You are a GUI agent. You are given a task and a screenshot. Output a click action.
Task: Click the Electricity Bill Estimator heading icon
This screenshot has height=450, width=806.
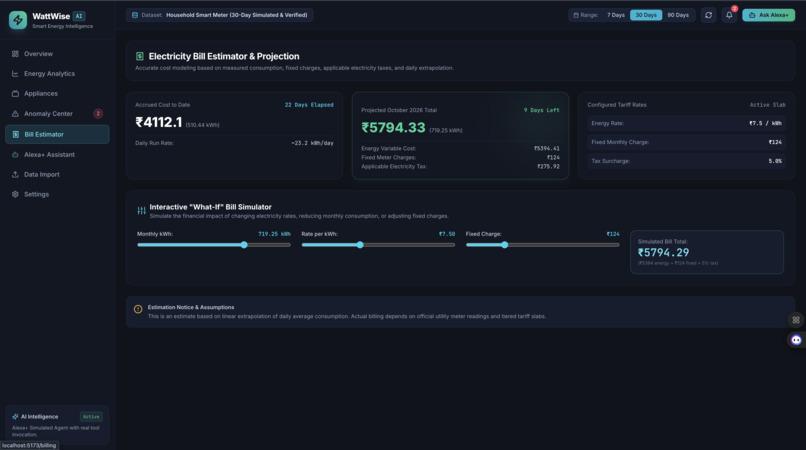(x=140, y=56)
